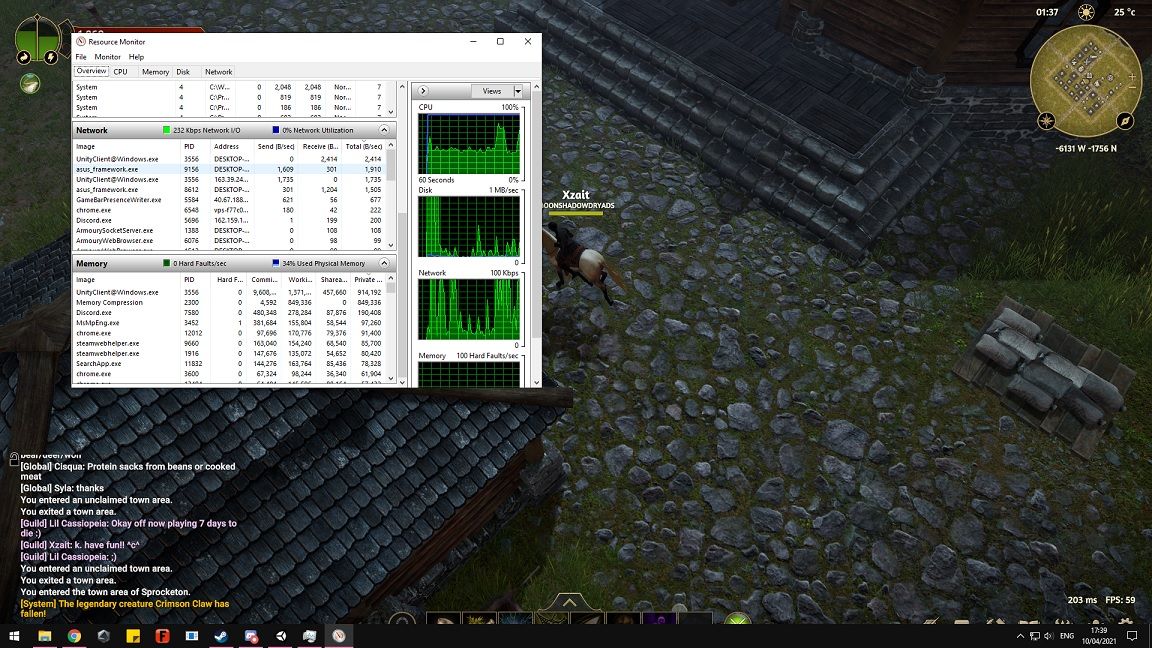
Task: Click the Views button
Action: pos(492,91)
